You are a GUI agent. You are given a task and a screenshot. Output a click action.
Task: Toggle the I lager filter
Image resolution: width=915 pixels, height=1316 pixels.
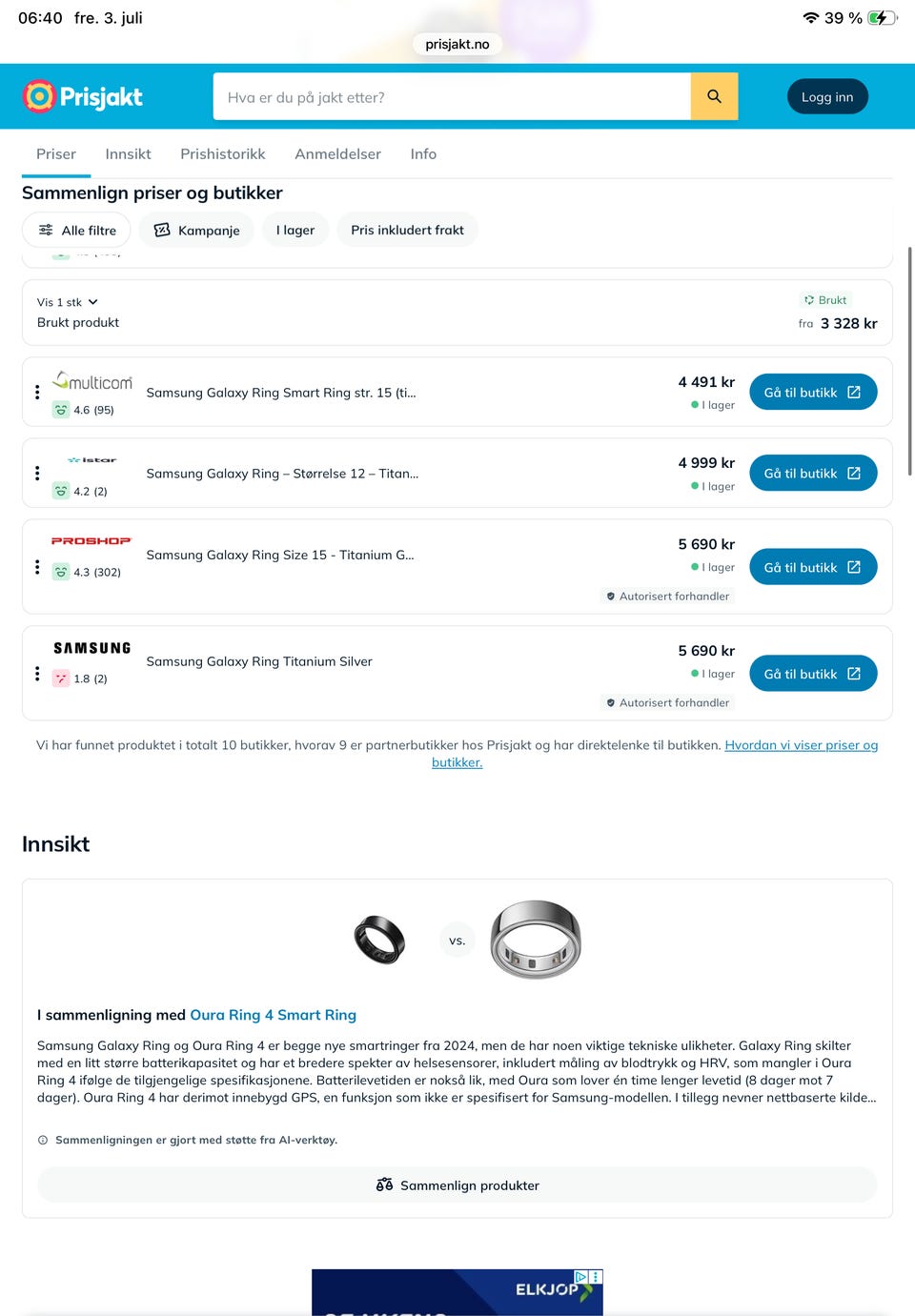click(x=295, y=230)
